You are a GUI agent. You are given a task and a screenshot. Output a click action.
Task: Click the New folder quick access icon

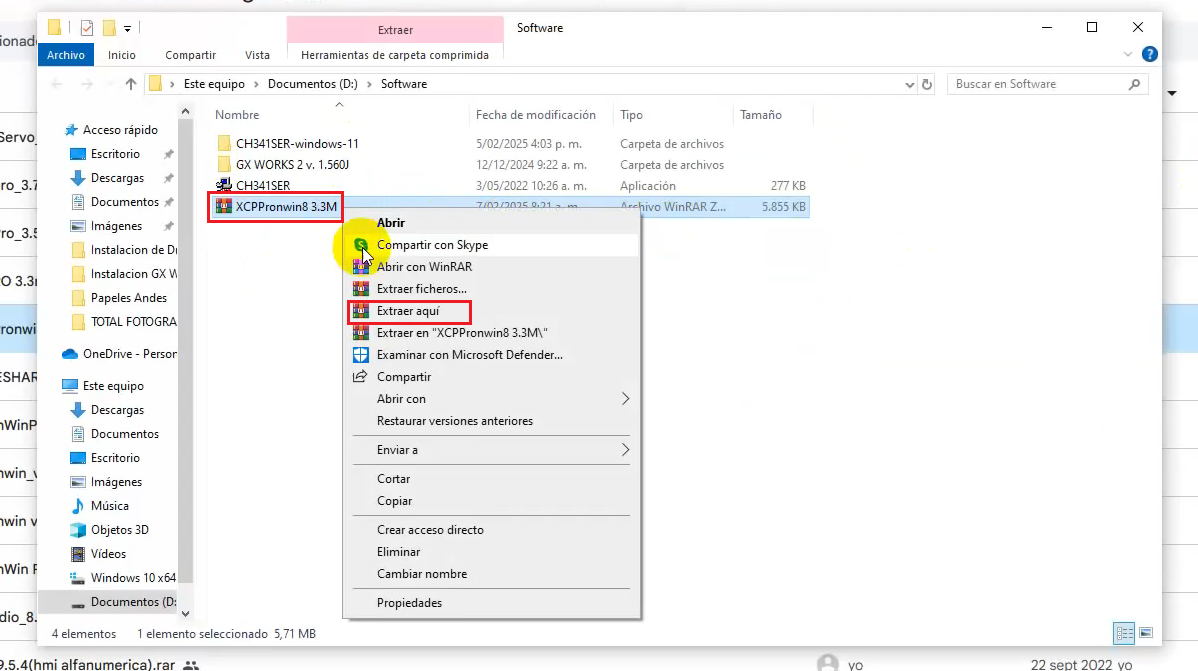(109, 28)
